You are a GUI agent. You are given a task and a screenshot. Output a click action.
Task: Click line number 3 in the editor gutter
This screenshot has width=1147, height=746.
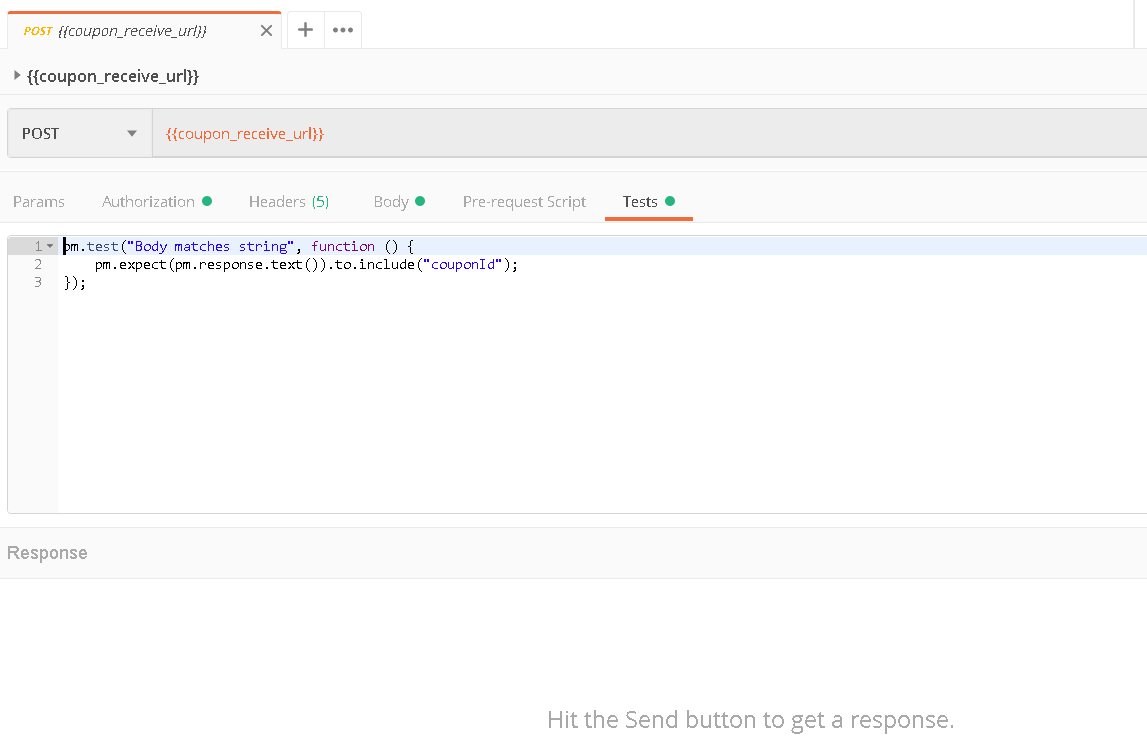point(38,282)
